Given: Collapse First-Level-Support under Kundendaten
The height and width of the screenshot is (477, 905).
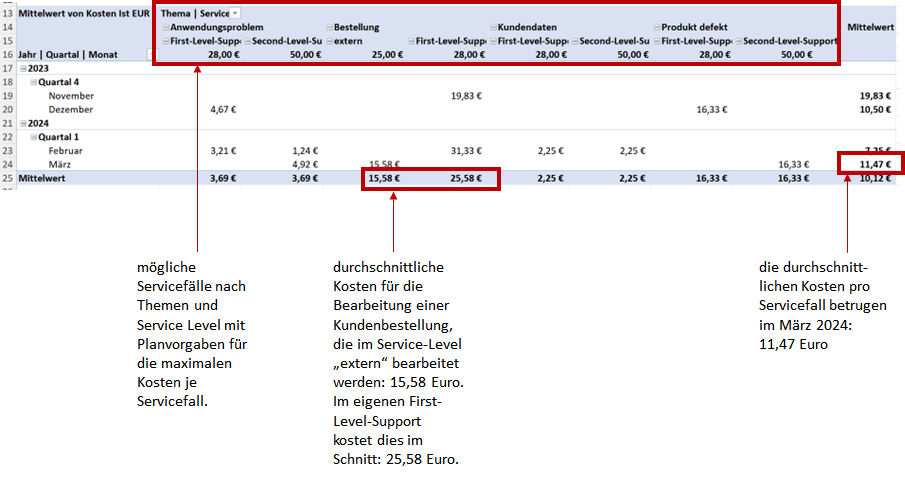Looking at the screenshot, I should [x=494, y=41].
